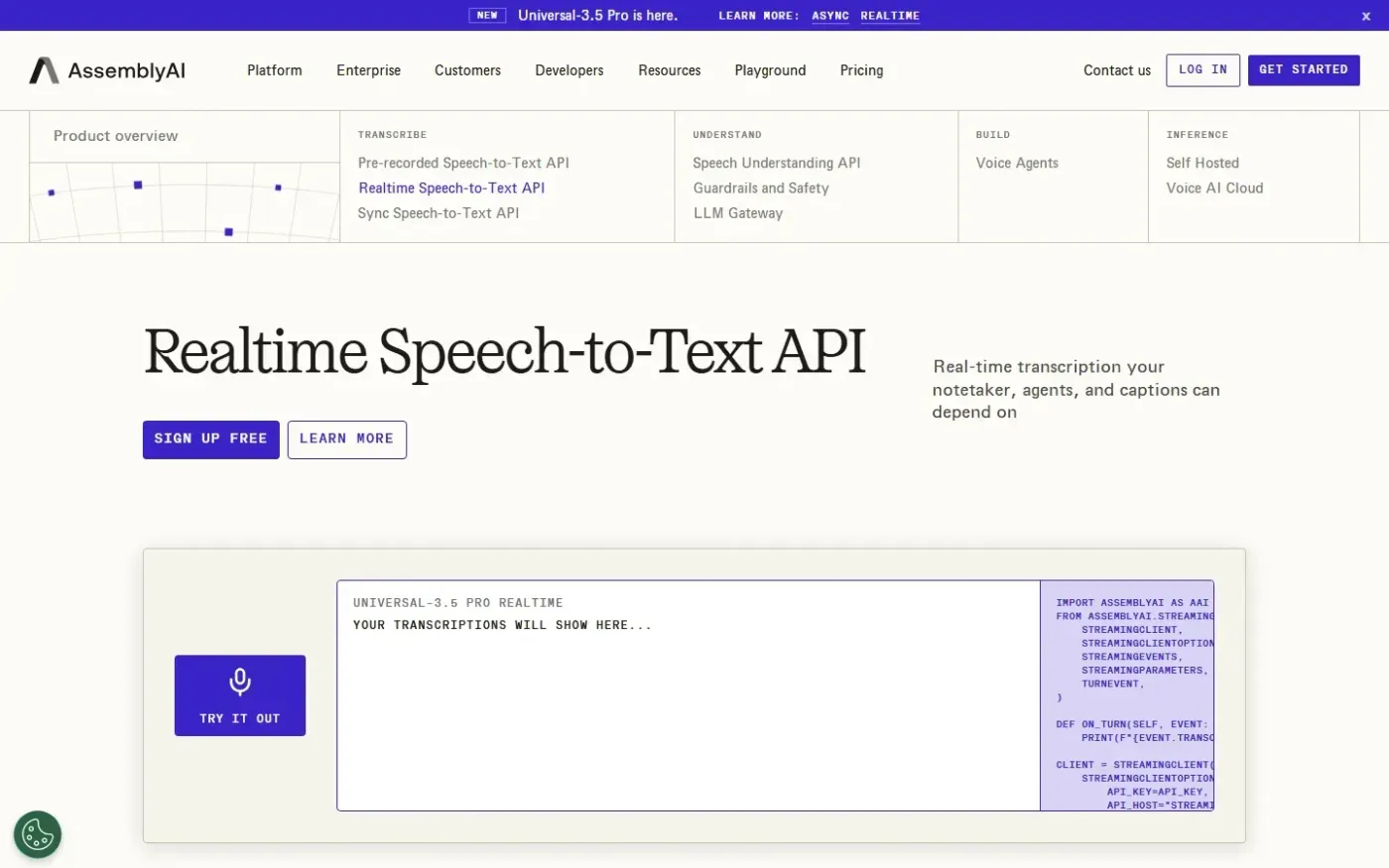
Task: Click 'Universal-3.5 Pro is here.' banner text
Action: point(597,16)
